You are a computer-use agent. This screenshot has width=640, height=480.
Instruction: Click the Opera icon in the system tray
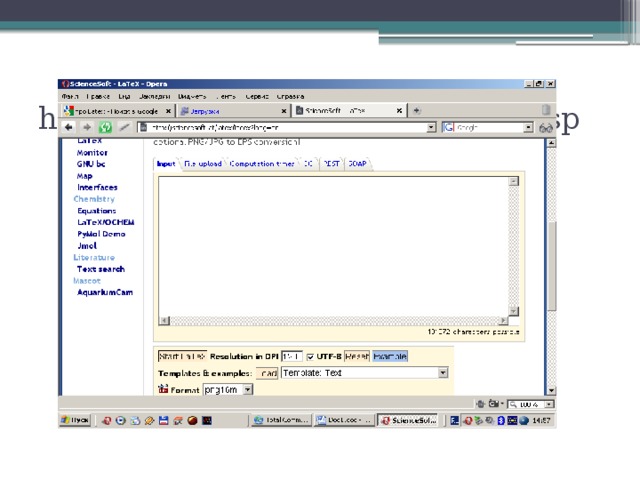[x=467, y=420]
